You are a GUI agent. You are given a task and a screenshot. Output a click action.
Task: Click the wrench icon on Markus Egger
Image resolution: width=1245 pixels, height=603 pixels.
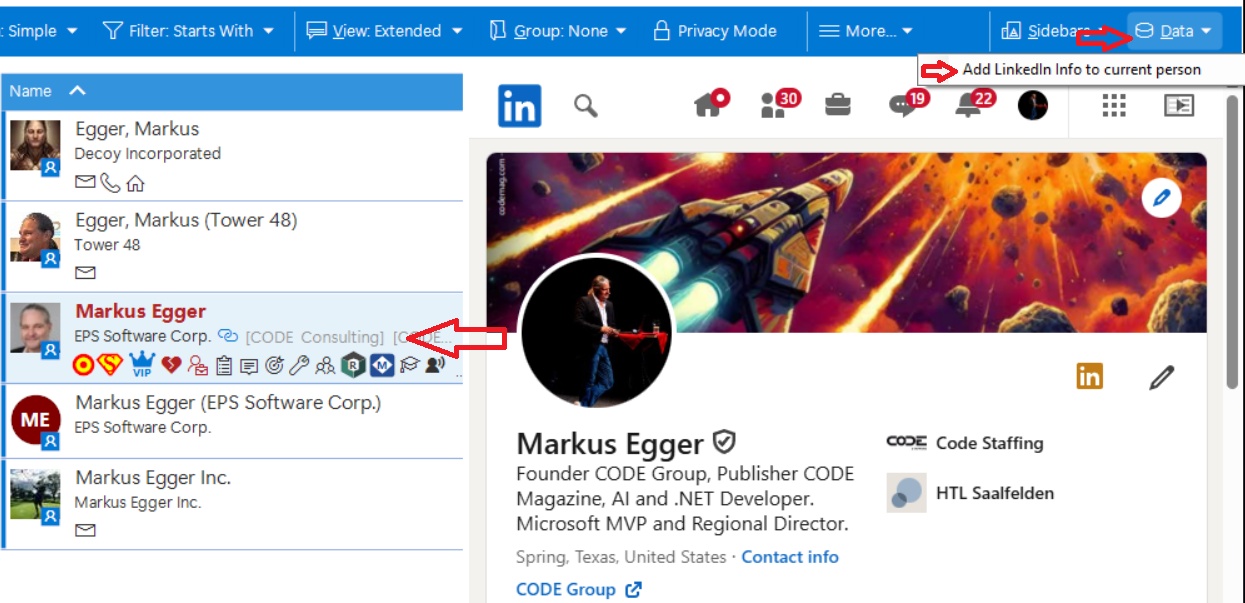(x=299, y=366)
